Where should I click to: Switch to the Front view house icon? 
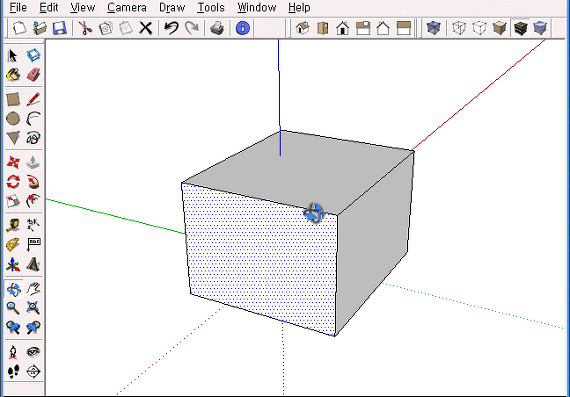(x=342, y=28)
